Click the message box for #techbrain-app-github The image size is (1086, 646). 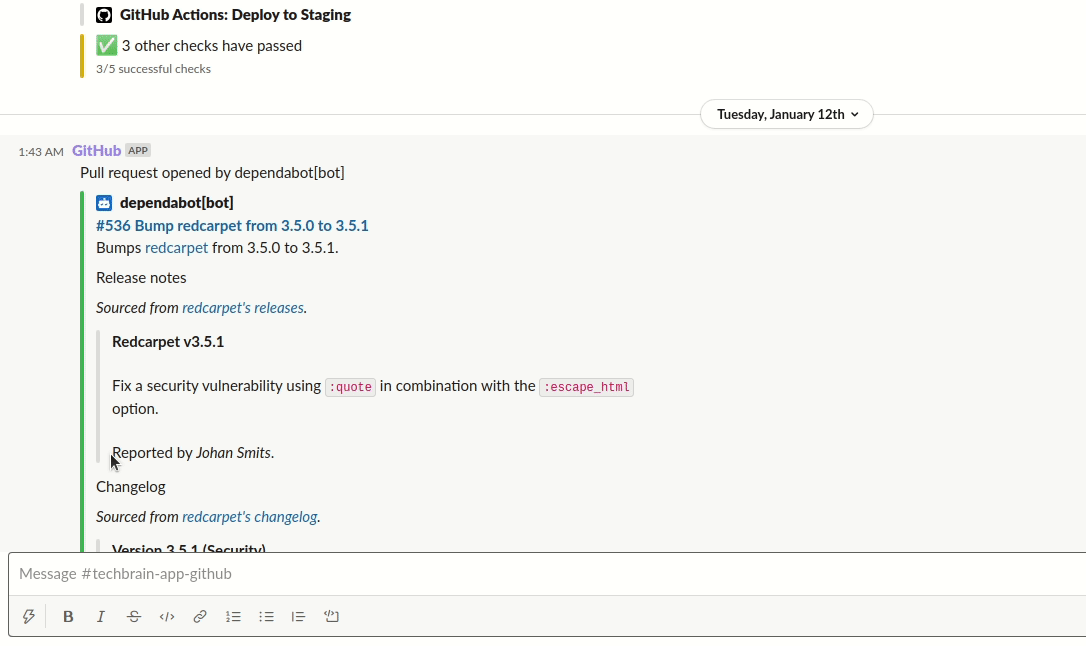click(x=540, y=574)
